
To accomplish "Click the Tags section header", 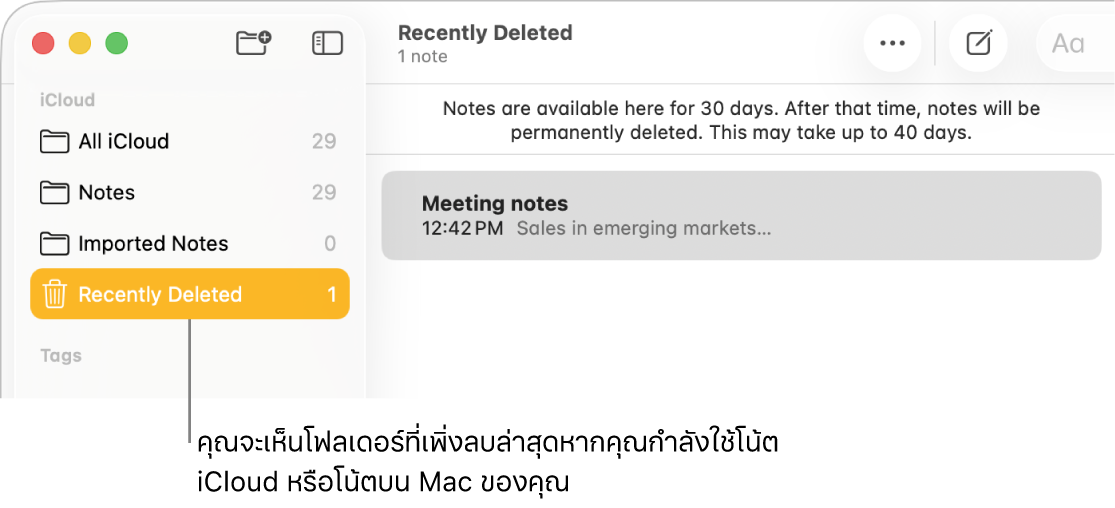I will [61, 355].
